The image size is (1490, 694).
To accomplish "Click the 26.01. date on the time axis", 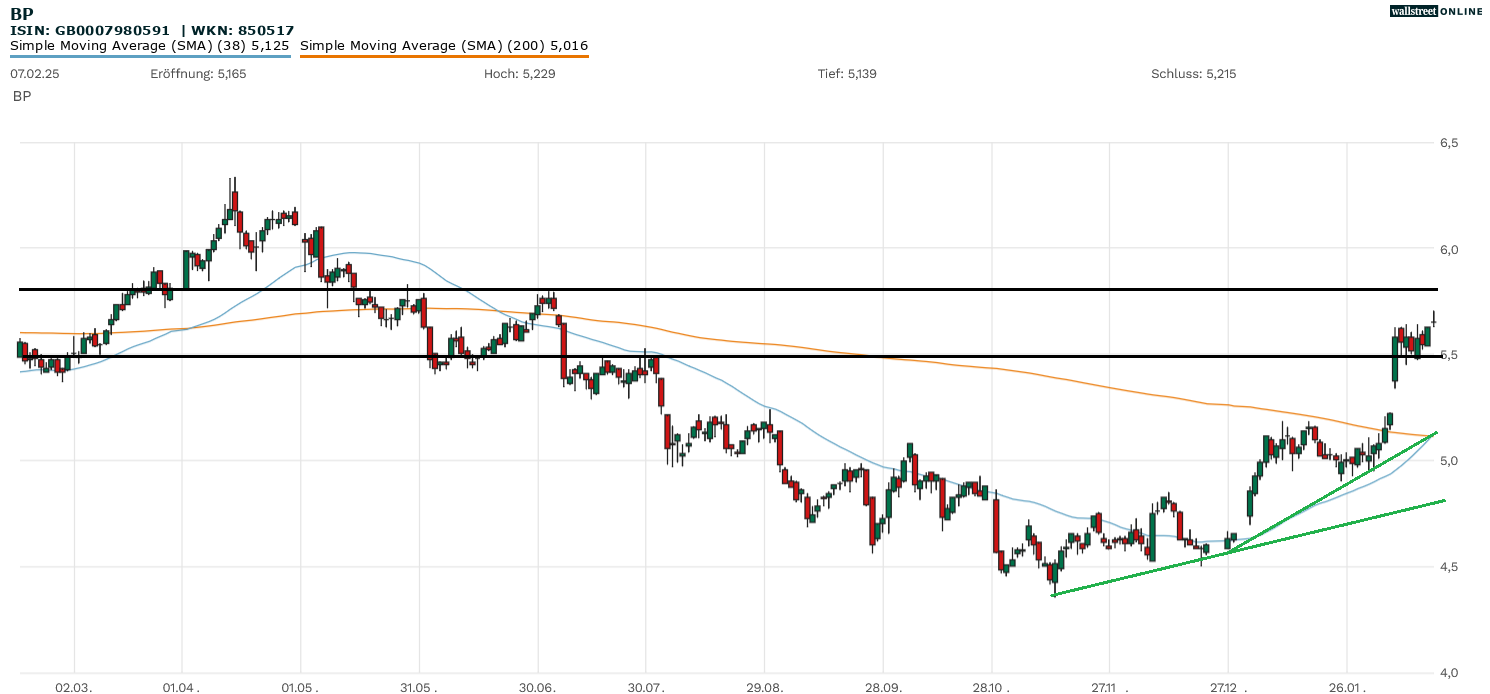I will click(x=1346, y=688).
